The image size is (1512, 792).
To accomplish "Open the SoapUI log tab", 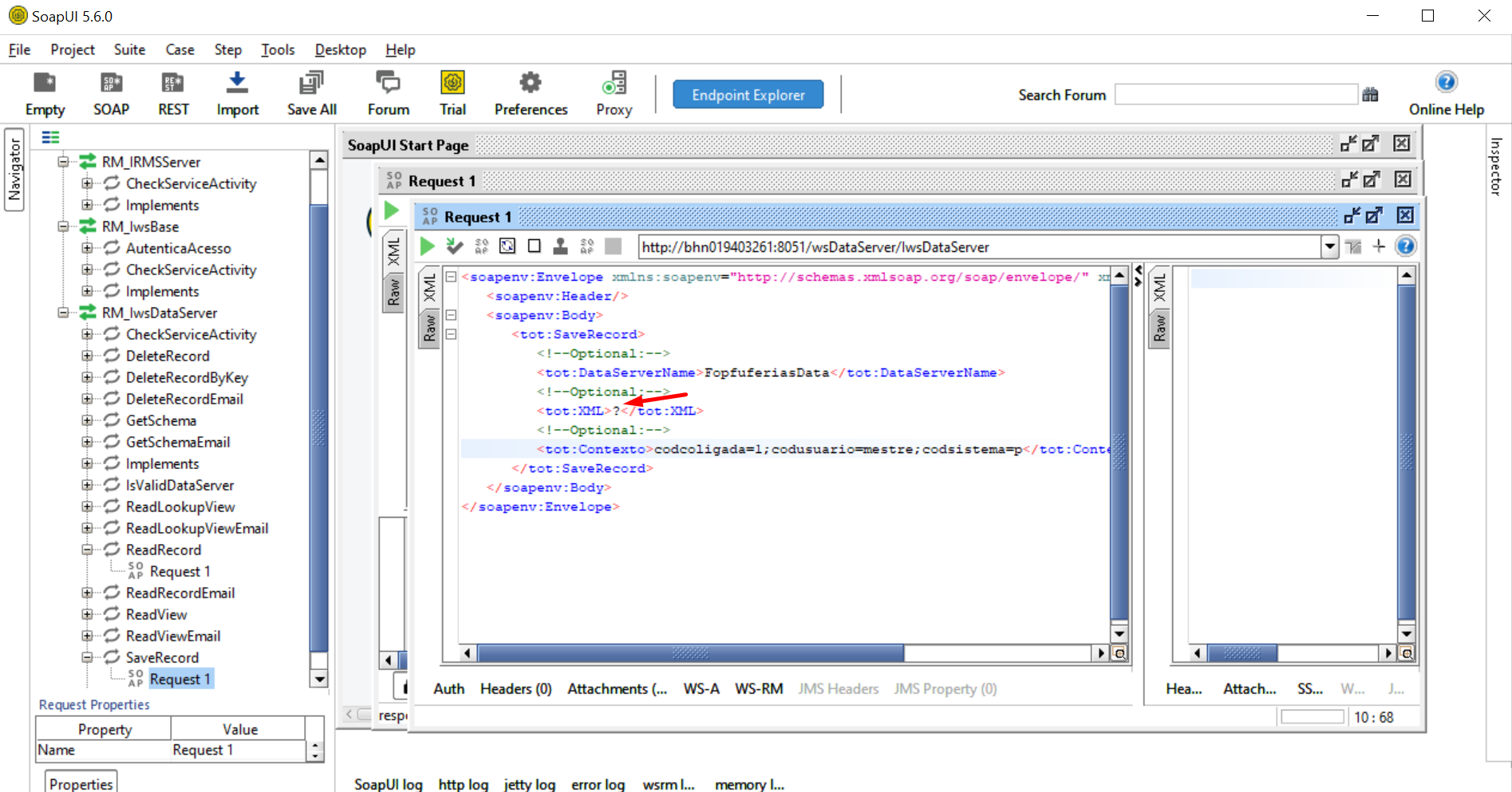I will (388, 784).
